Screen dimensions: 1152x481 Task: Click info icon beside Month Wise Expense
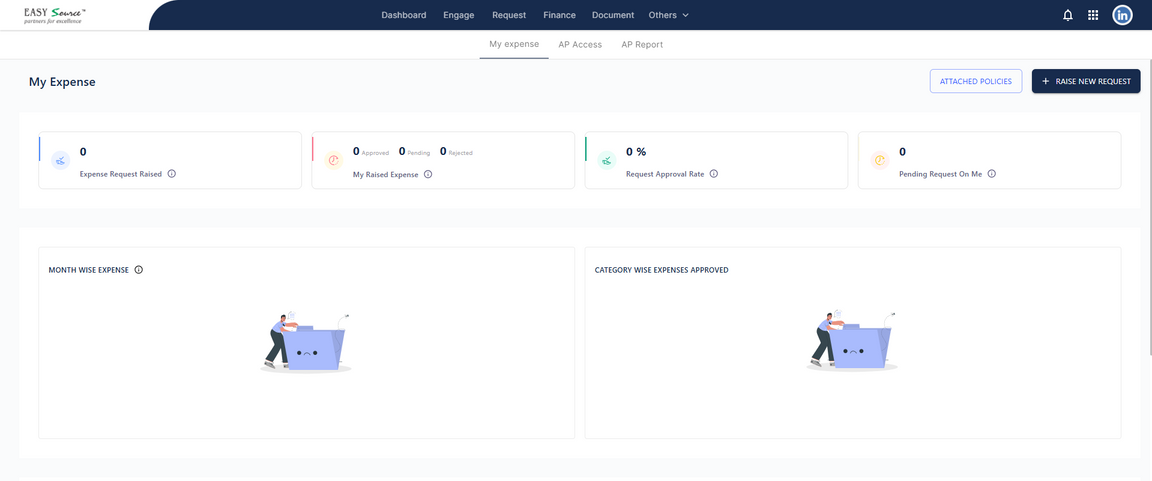(139, 270)
